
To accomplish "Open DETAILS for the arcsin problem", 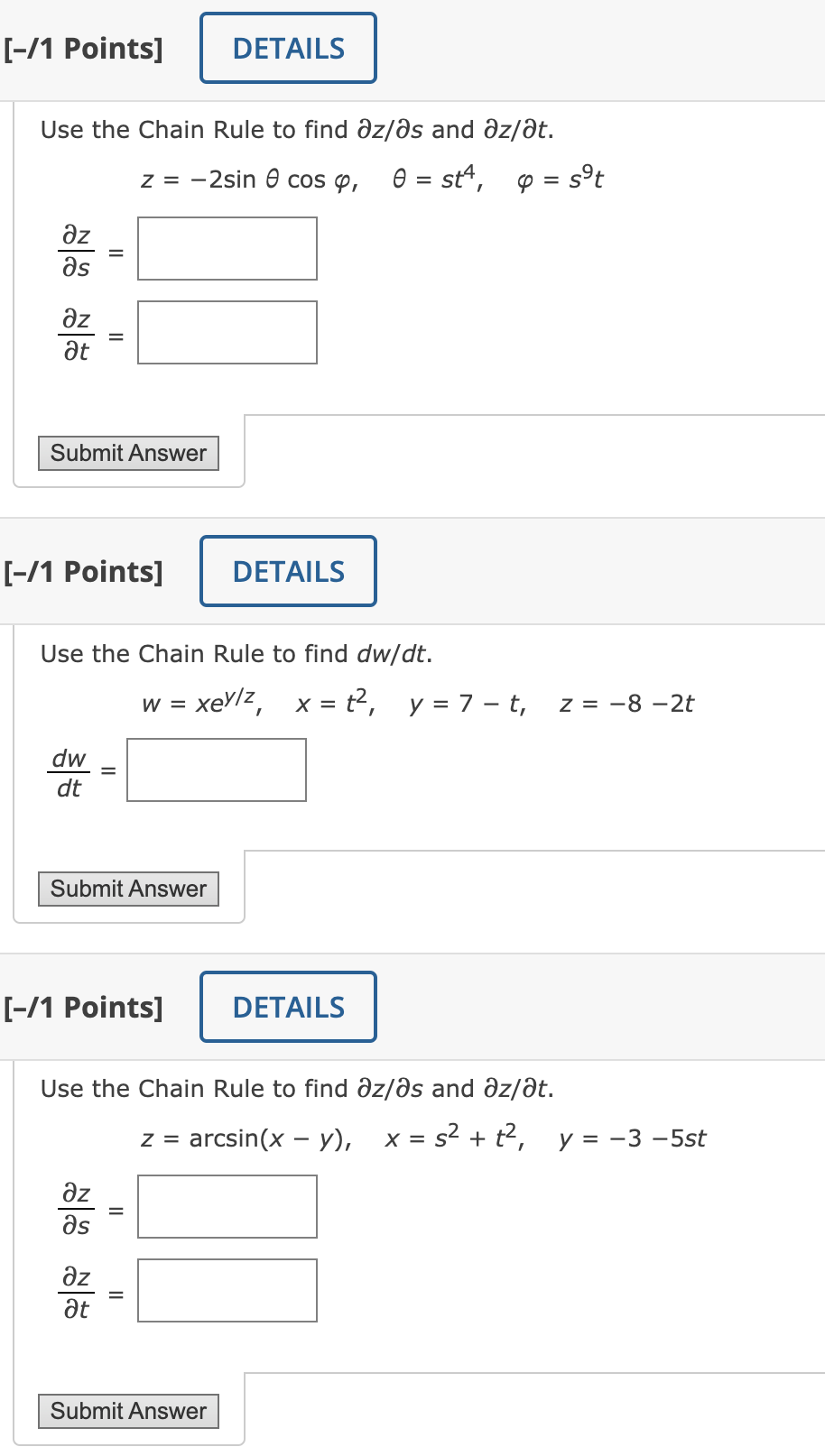I will coord(288,1007).
